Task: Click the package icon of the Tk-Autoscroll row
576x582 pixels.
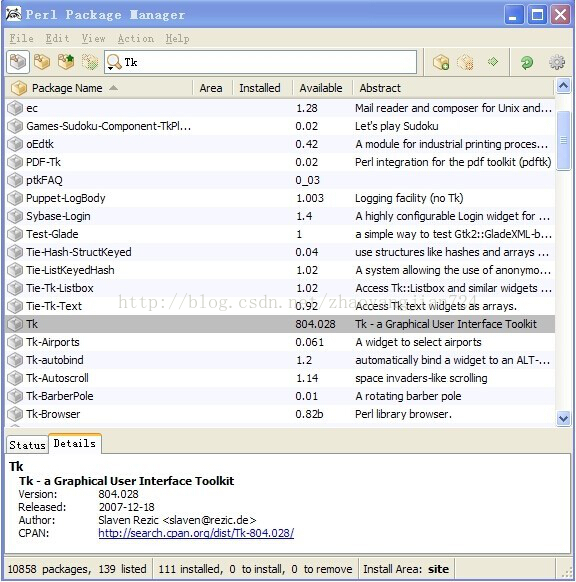Action: click(15, 378)
